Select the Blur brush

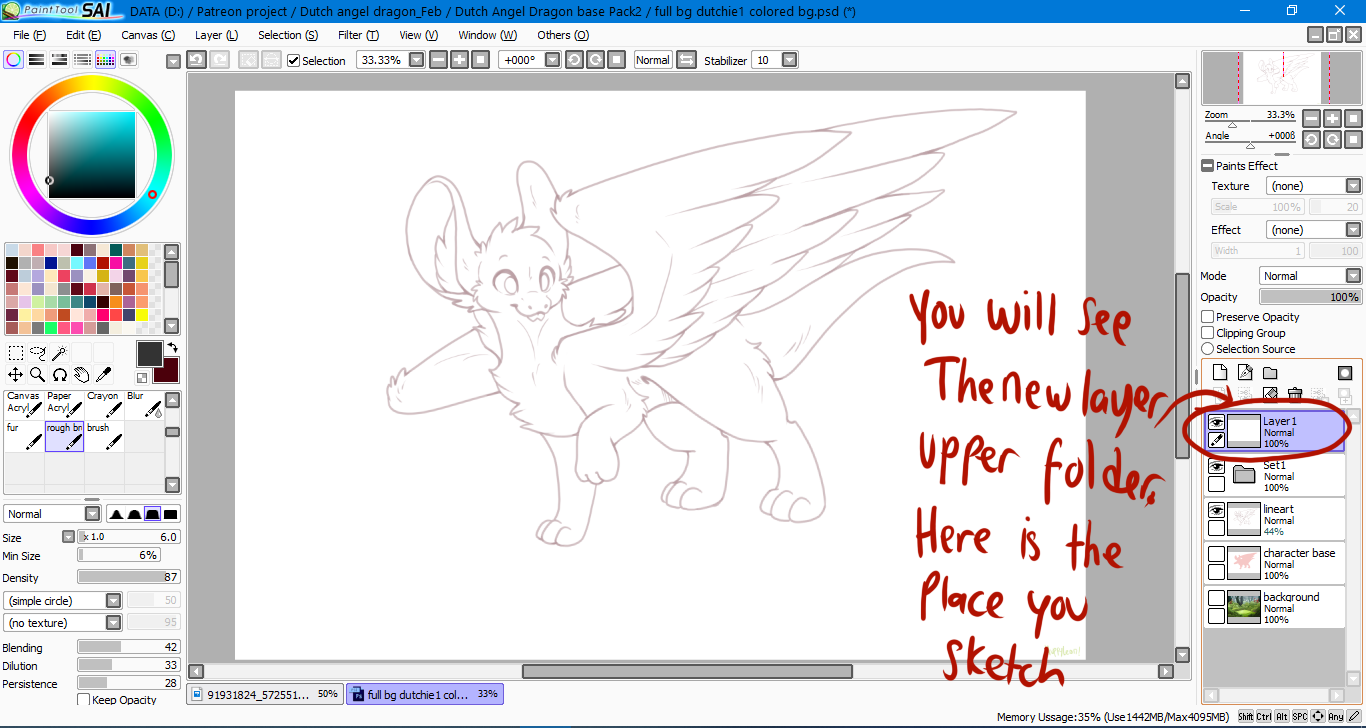(x=144, y=404)
